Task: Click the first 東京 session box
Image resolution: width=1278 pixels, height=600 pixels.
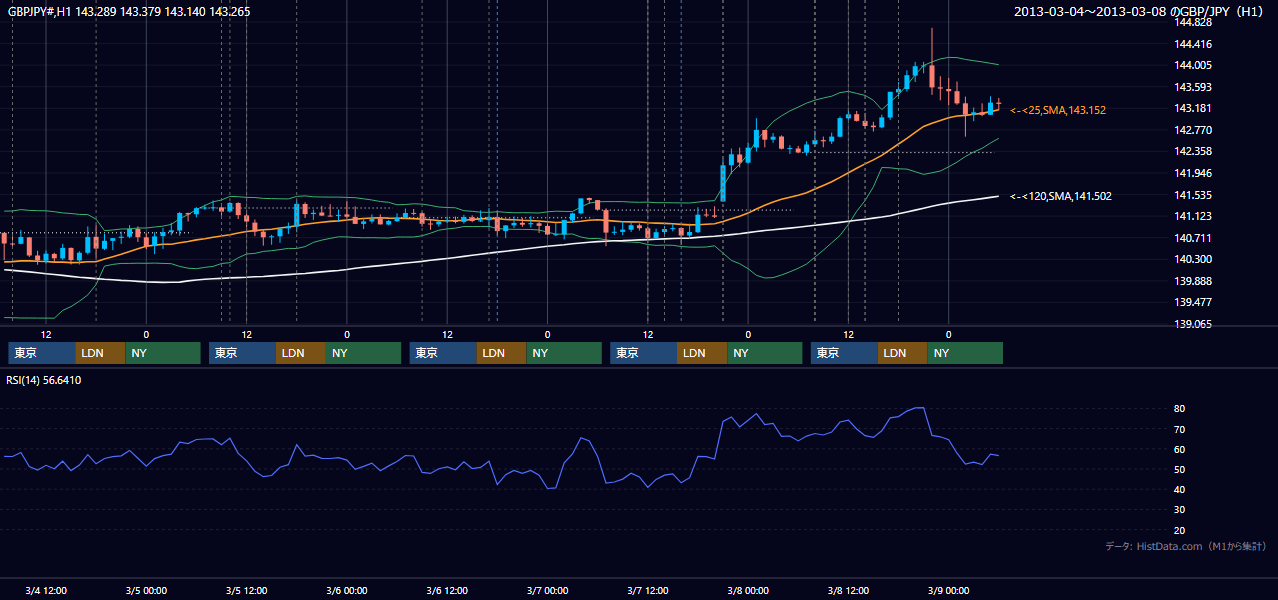Action: pos(42,353)
